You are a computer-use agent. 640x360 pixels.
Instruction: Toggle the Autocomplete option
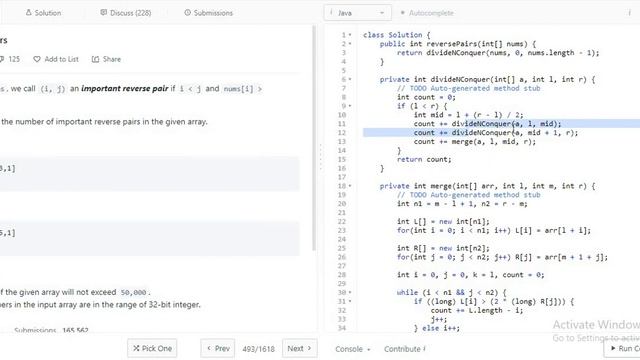pos(427,13)
